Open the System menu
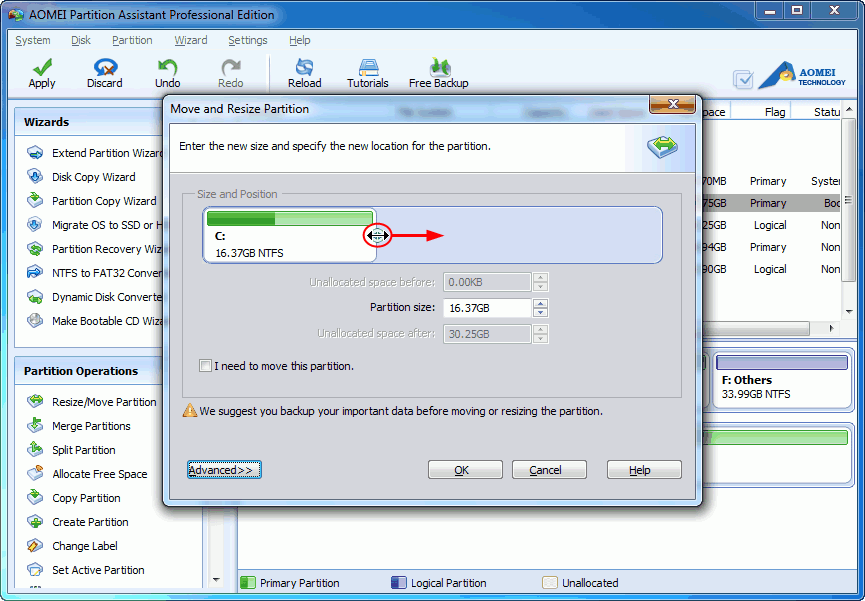The width and height of the screenshot is (865, 601). [x=33, y=40]
